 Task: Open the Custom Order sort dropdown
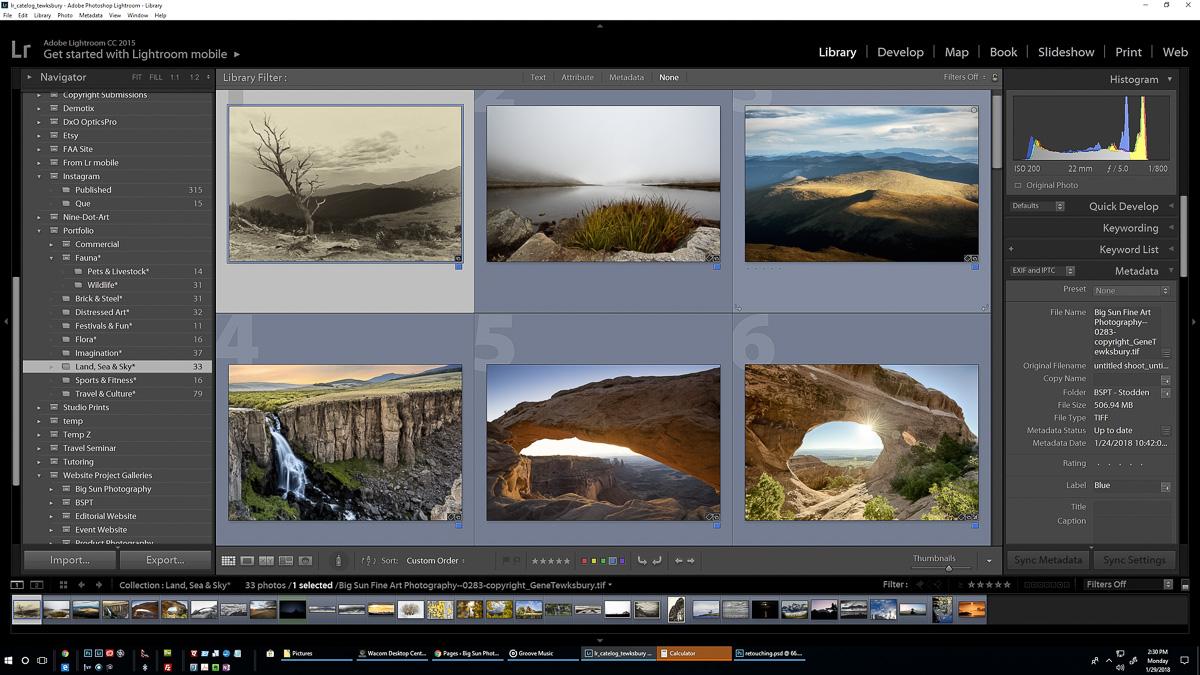point(434,561)
